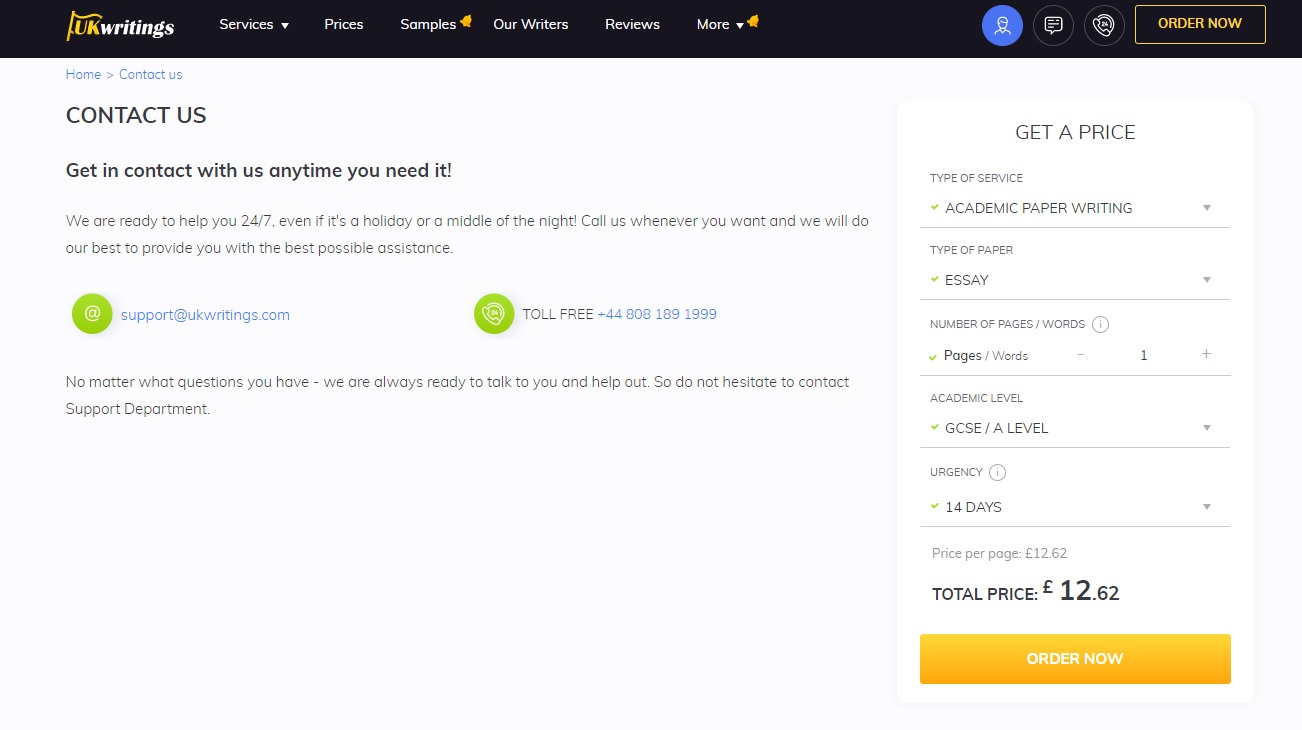This screenshot has height=730, width=1302.
Task: Click Home breadcrumb link
Action: 83,74
